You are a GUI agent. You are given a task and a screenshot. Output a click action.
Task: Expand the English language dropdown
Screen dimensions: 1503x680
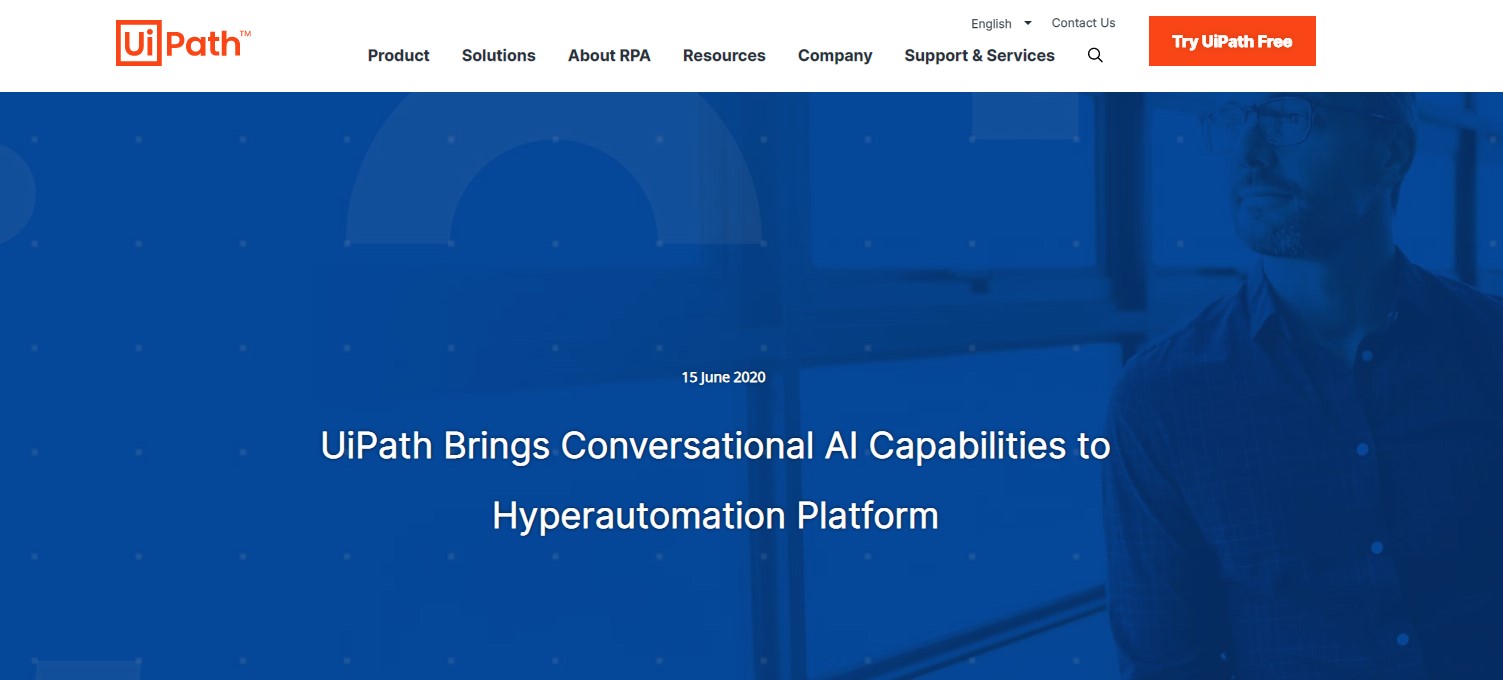[1001, 24]
